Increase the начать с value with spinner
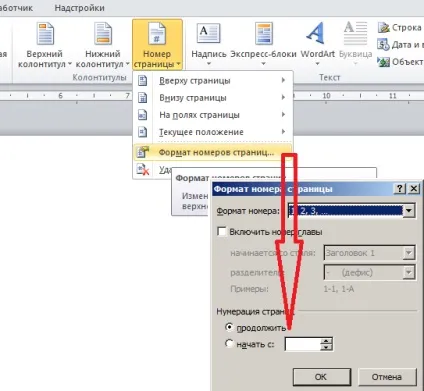 point(326,341)
